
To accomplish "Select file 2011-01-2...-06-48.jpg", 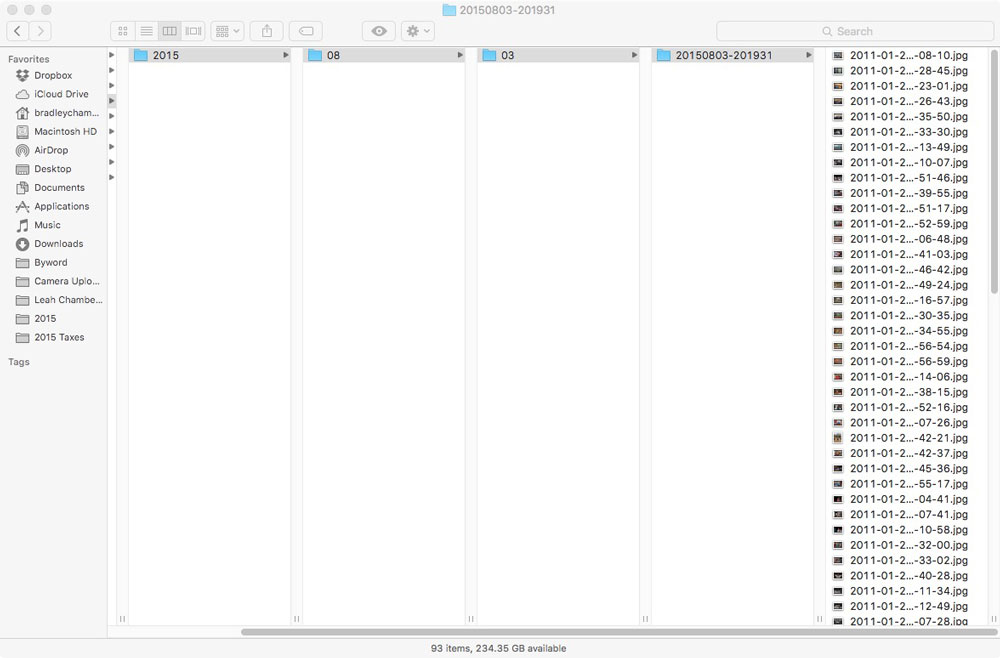I will click(908, 239).
